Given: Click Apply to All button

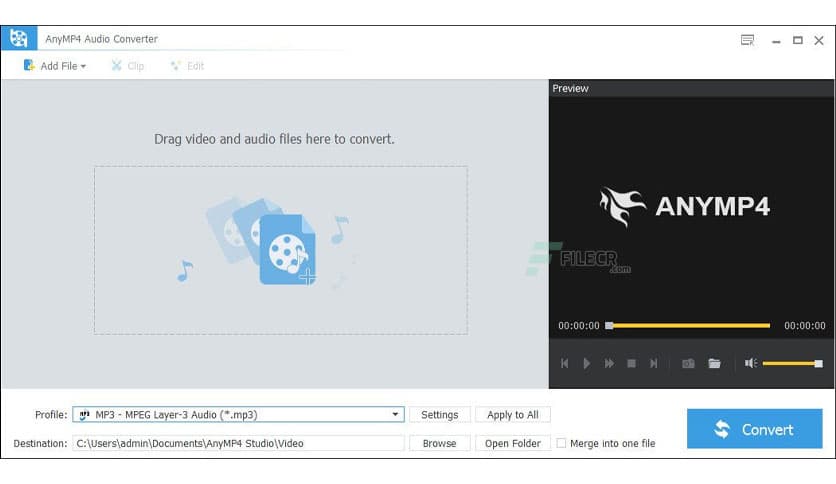Looking at the screenshot, I should click(513, 415).
